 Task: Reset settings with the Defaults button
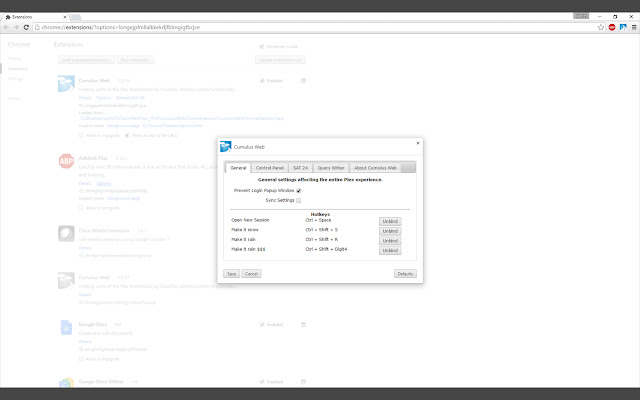pos(405,273)
